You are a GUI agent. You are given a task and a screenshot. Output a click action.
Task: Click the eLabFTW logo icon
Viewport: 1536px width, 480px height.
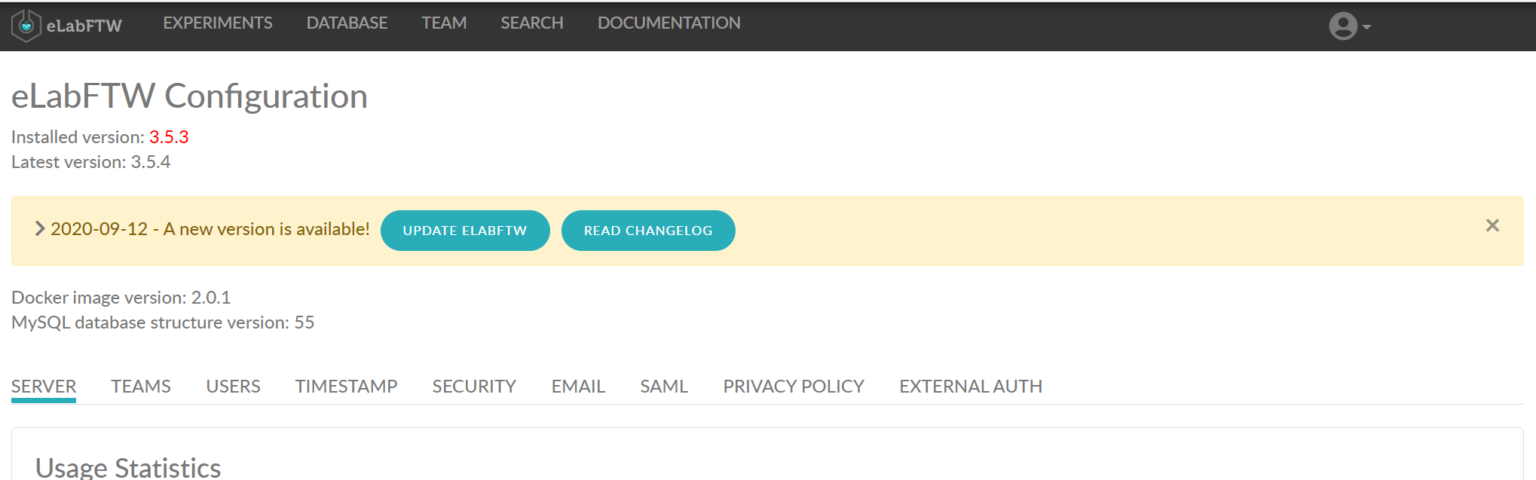click(x=27, y=25)
